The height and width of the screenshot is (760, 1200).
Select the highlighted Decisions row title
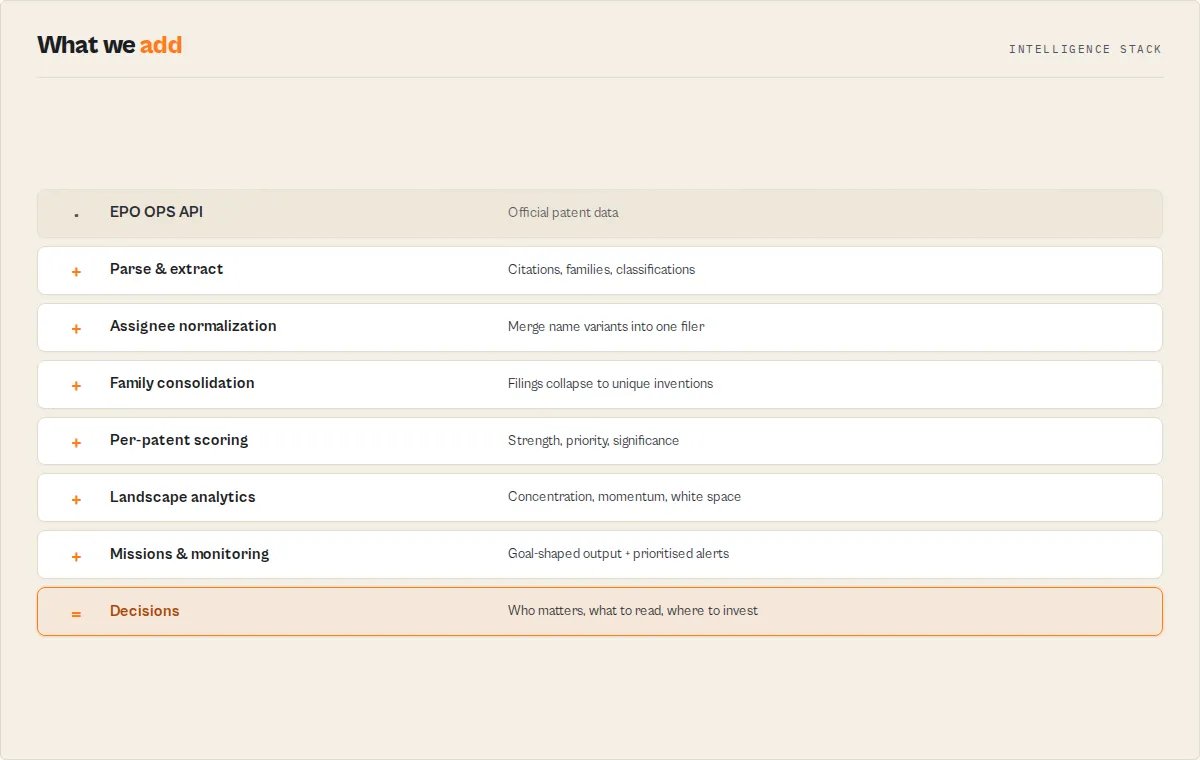(144, 611)
